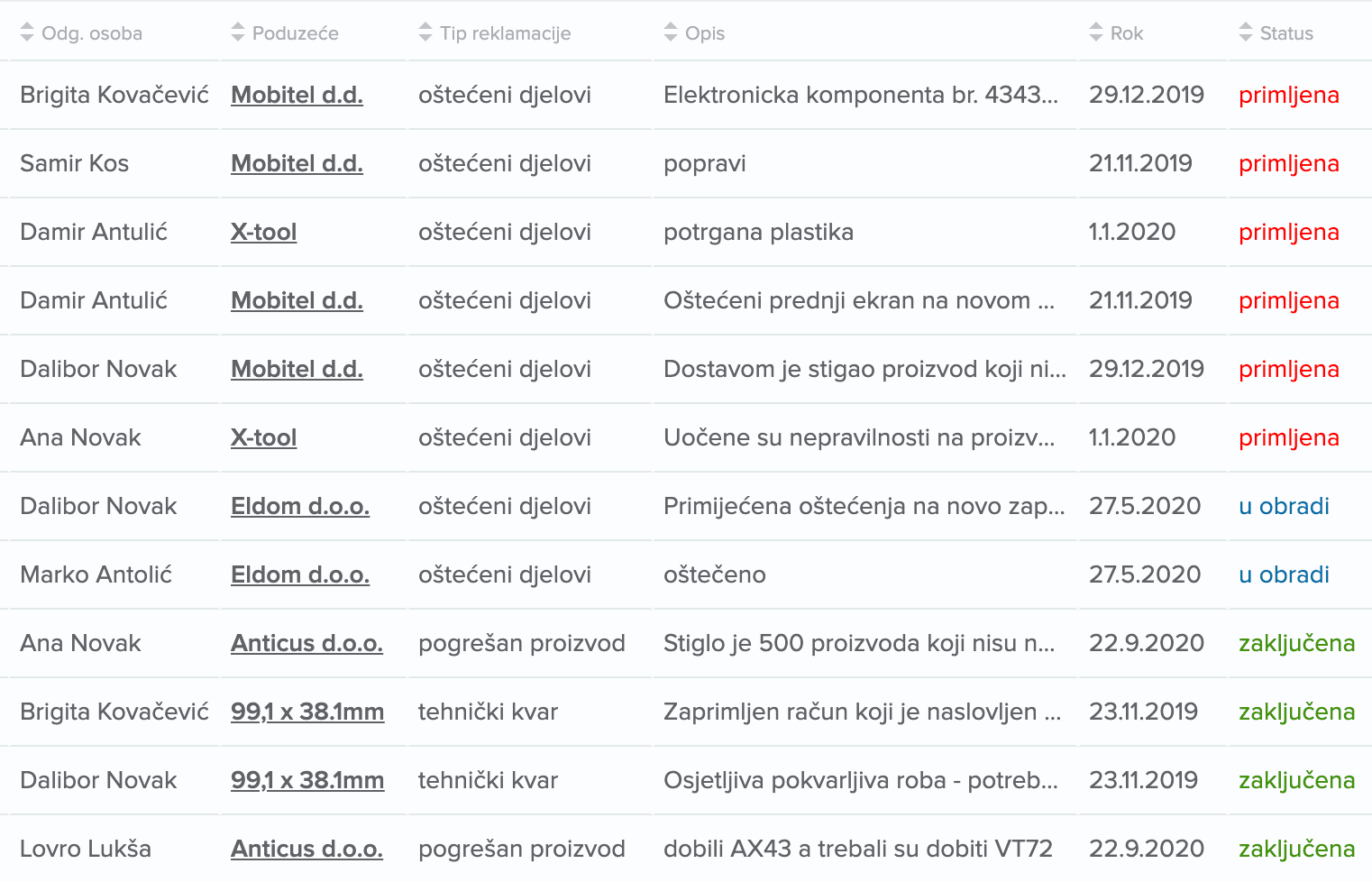This screenshot has height=882, width=1372.
Task: Click Status column sort arrows
Action: point(1246,32)
